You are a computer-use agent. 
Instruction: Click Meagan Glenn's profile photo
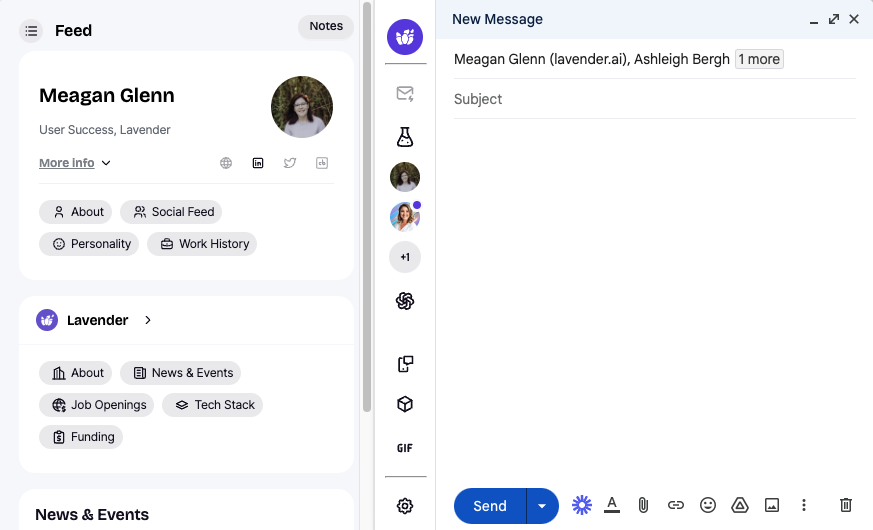(302, 107)
